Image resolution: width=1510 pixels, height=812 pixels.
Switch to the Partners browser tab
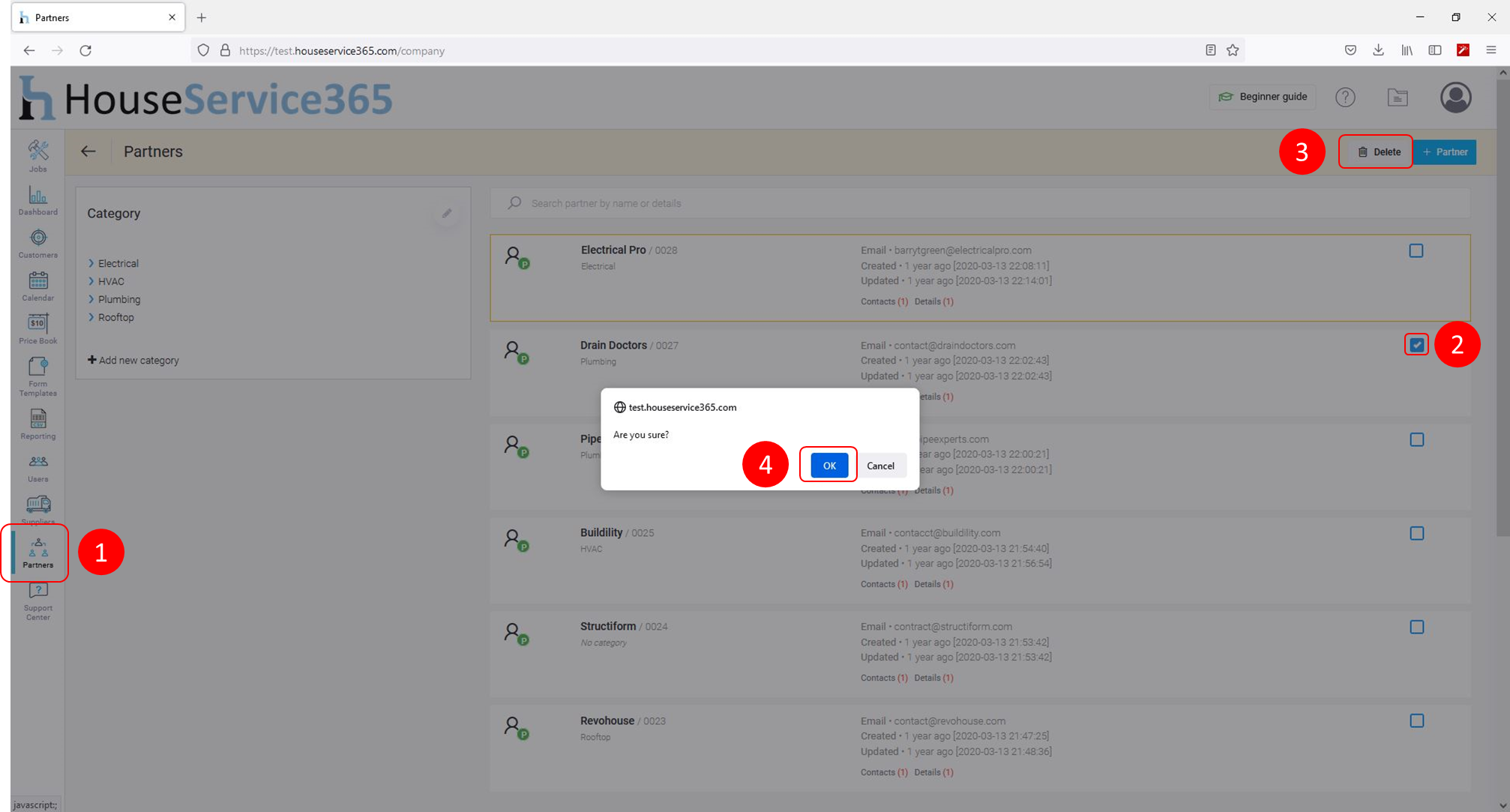click(x=97, y=17)
